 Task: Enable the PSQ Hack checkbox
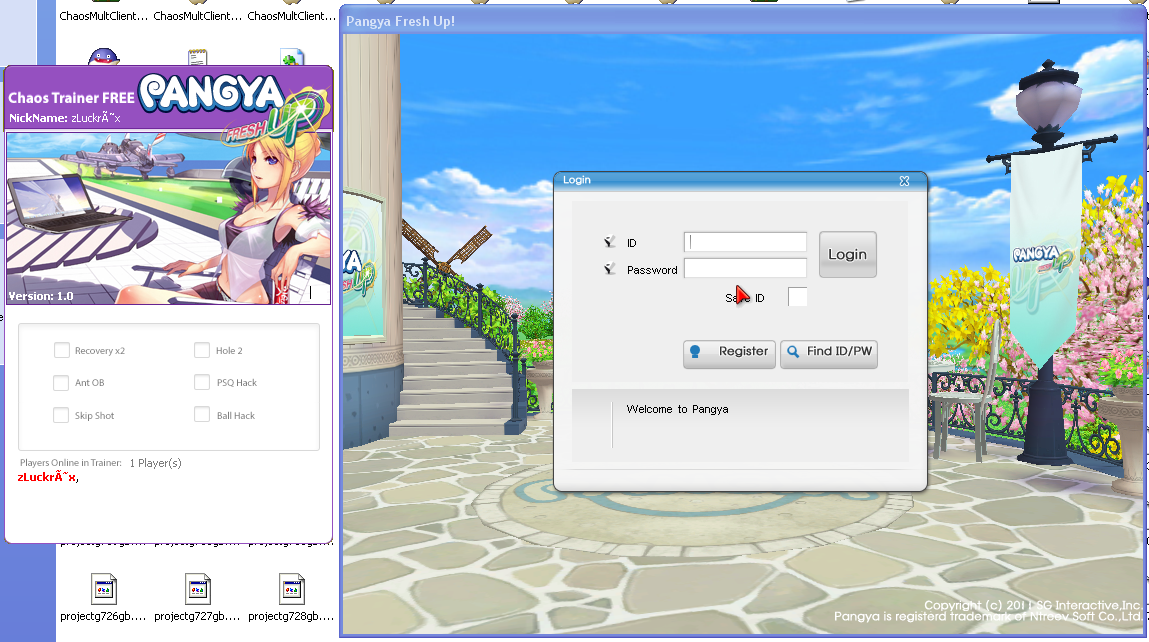(x=202, y=382)
